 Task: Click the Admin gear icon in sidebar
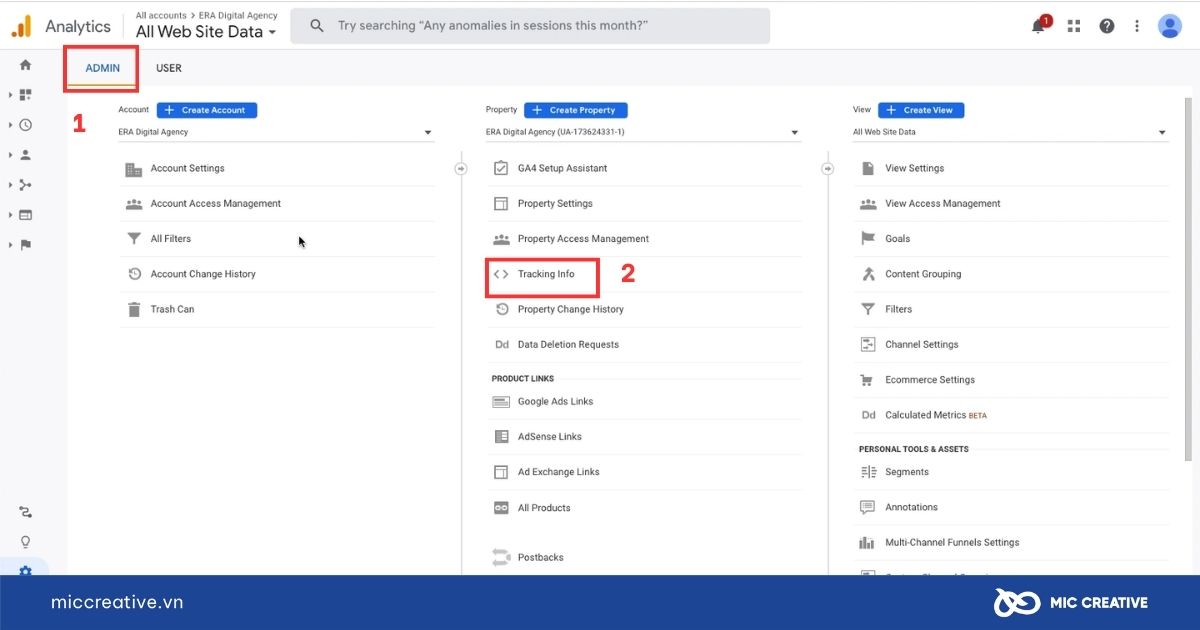26,571
